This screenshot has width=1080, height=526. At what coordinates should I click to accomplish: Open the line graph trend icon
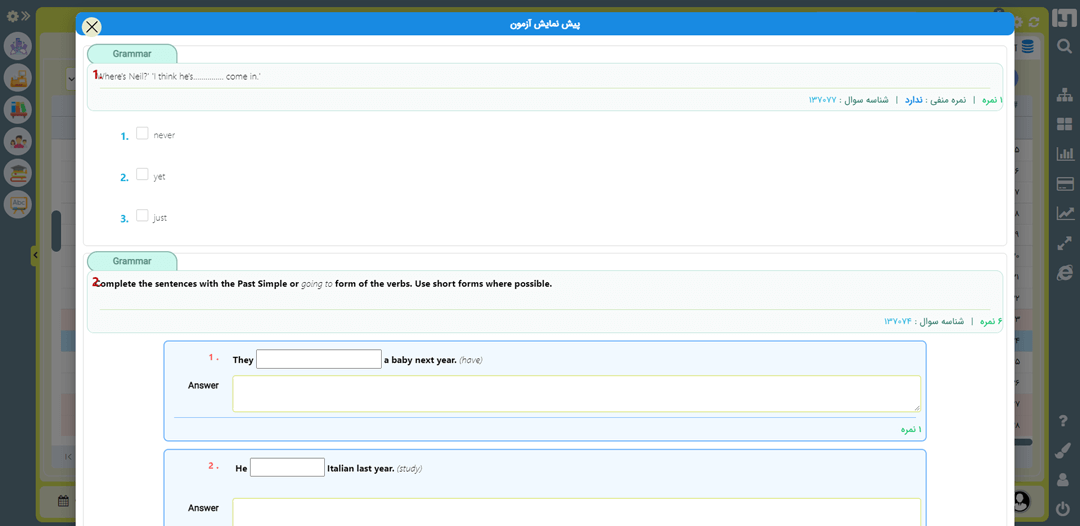(1064, 213)
